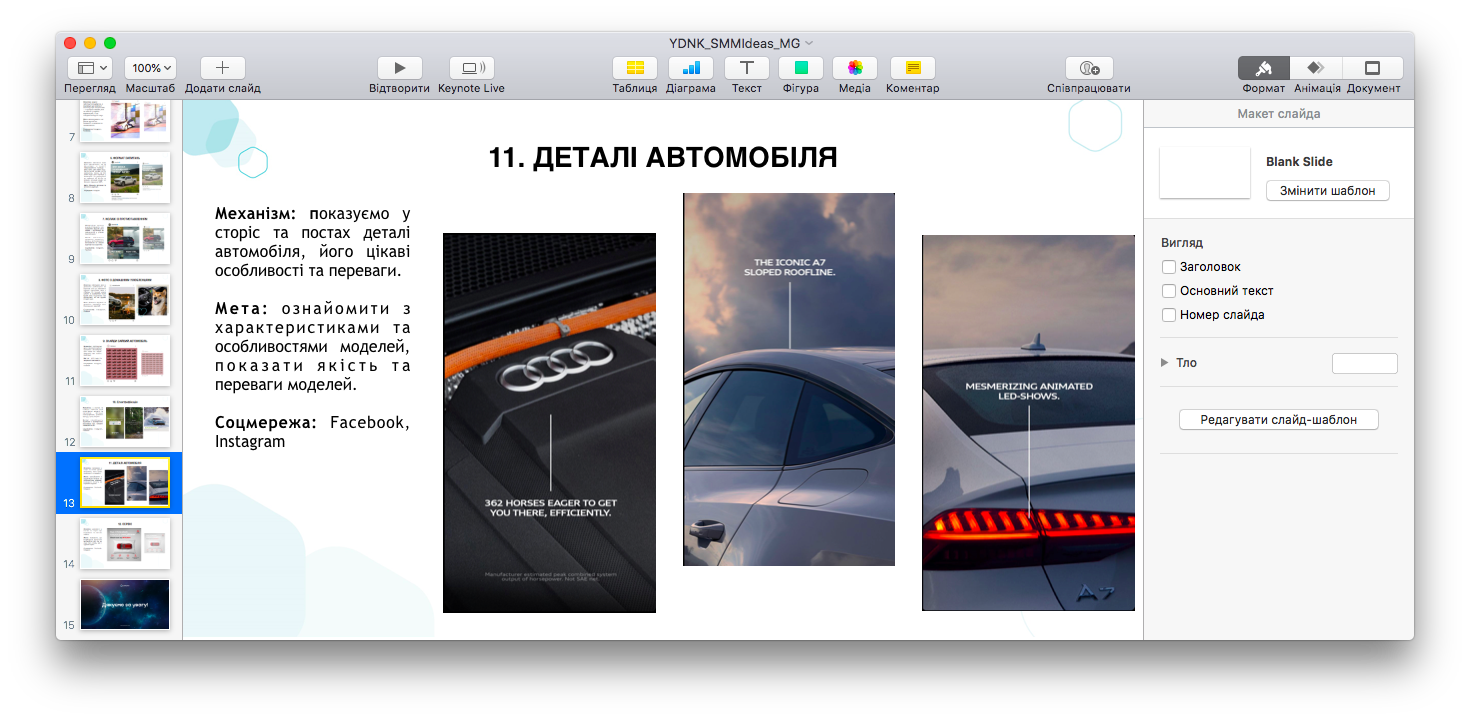Select the Audi engine image on slide

tap(549, 422)
